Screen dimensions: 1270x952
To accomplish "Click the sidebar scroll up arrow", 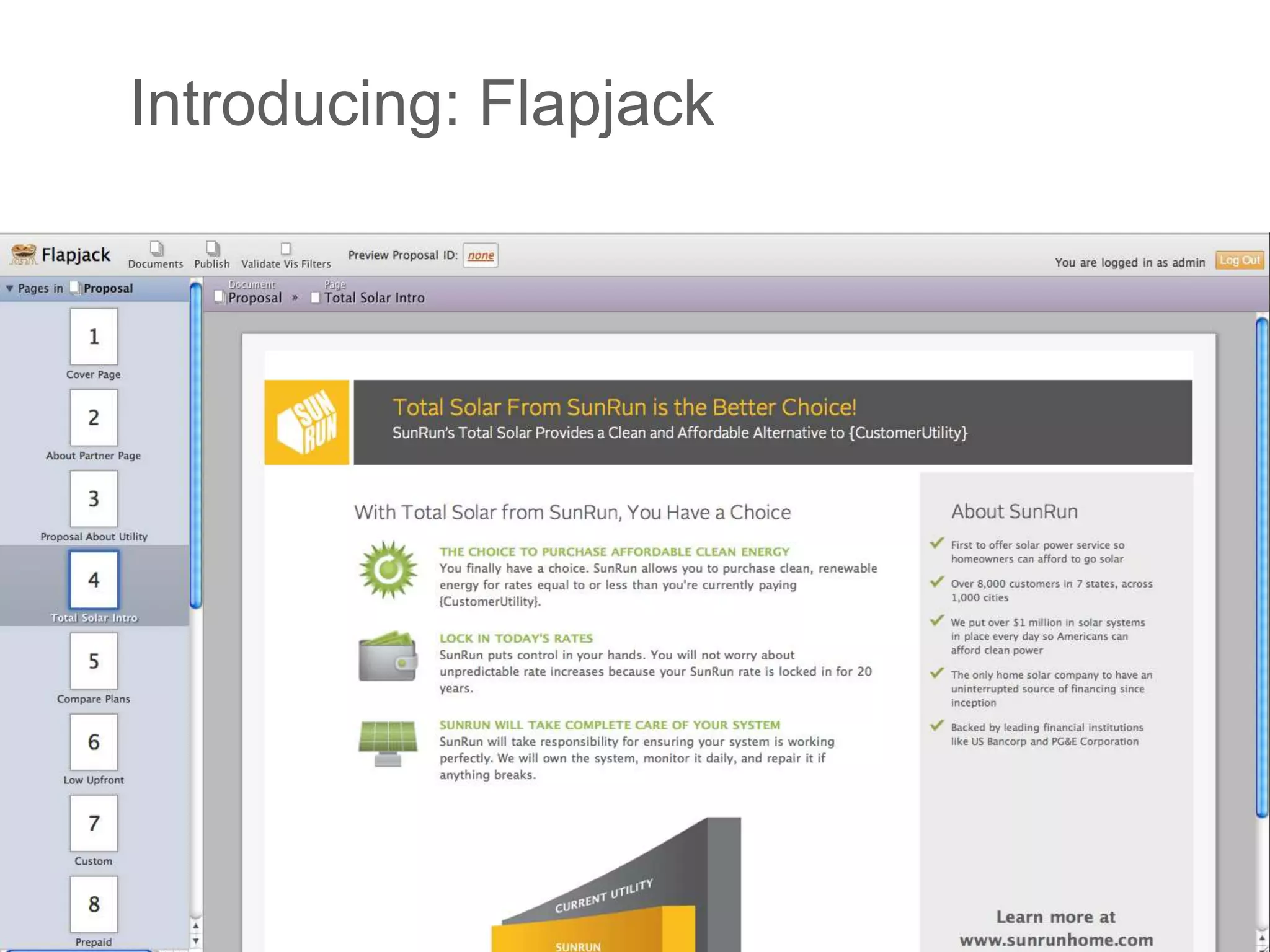I will coord(196,927).
